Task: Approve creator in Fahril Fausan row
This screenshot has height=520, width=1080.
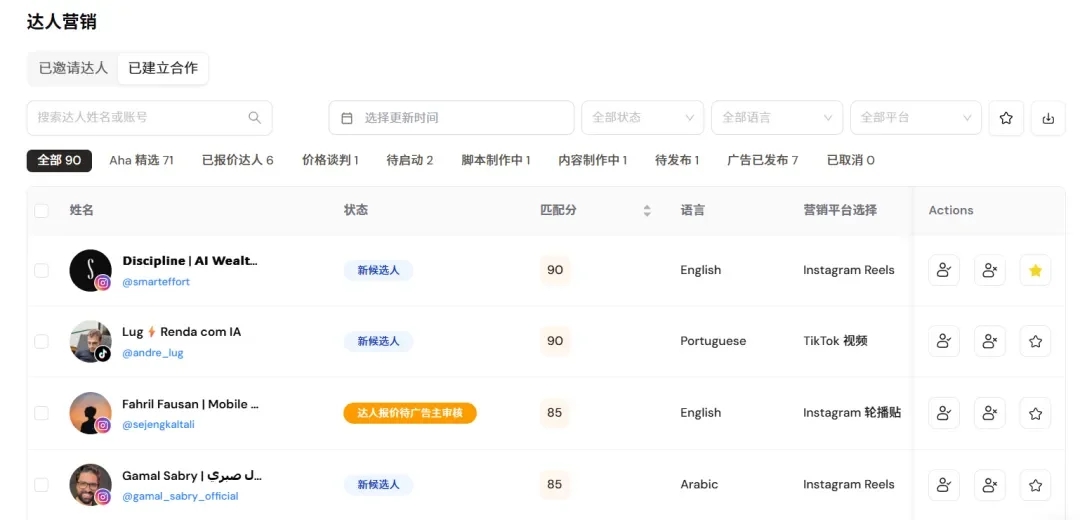Action: click(x=944, y=413)
